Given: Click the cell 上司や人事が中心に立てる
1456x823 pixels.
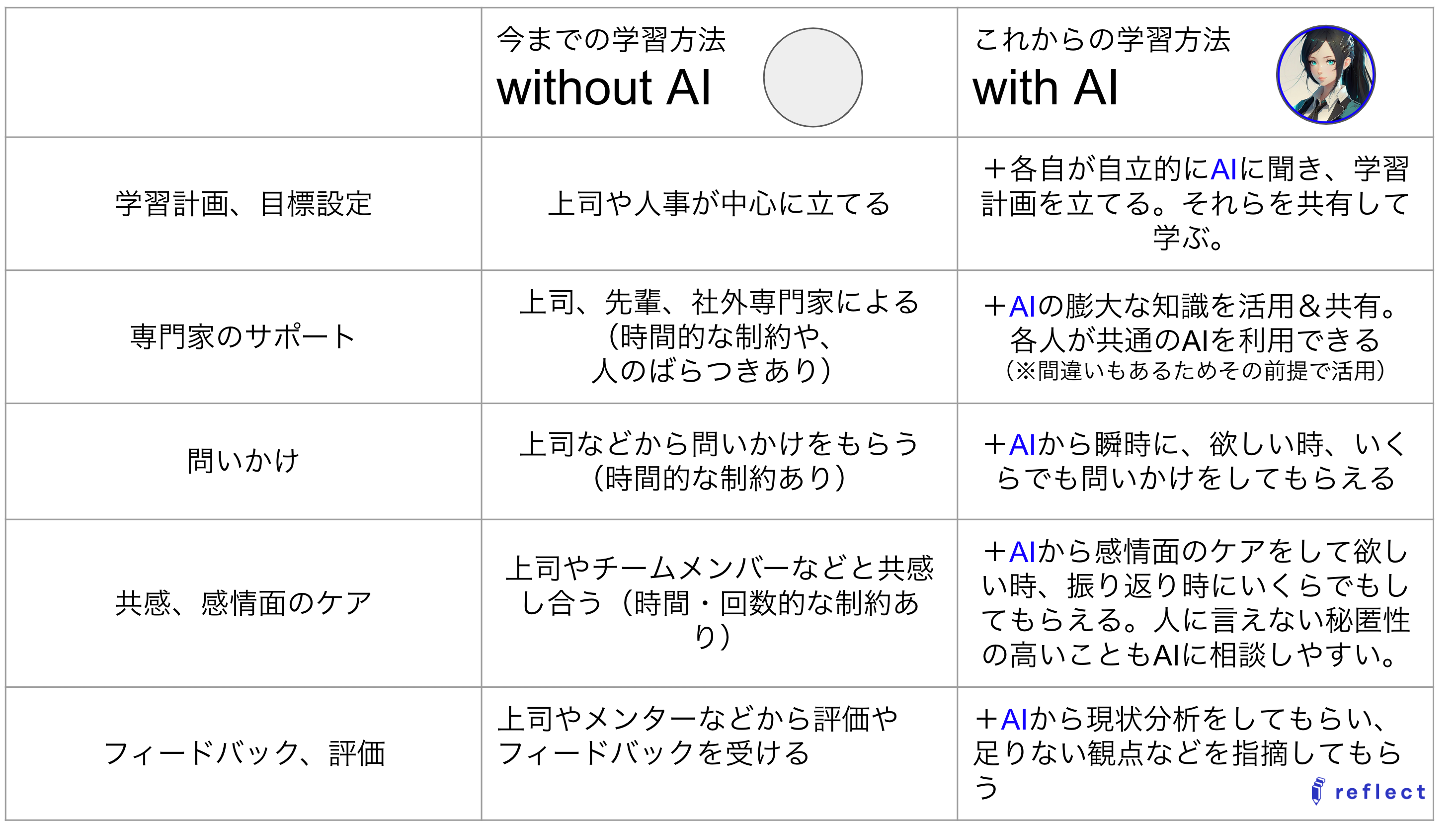Looking at the screenshot, I should click(719, 204).
